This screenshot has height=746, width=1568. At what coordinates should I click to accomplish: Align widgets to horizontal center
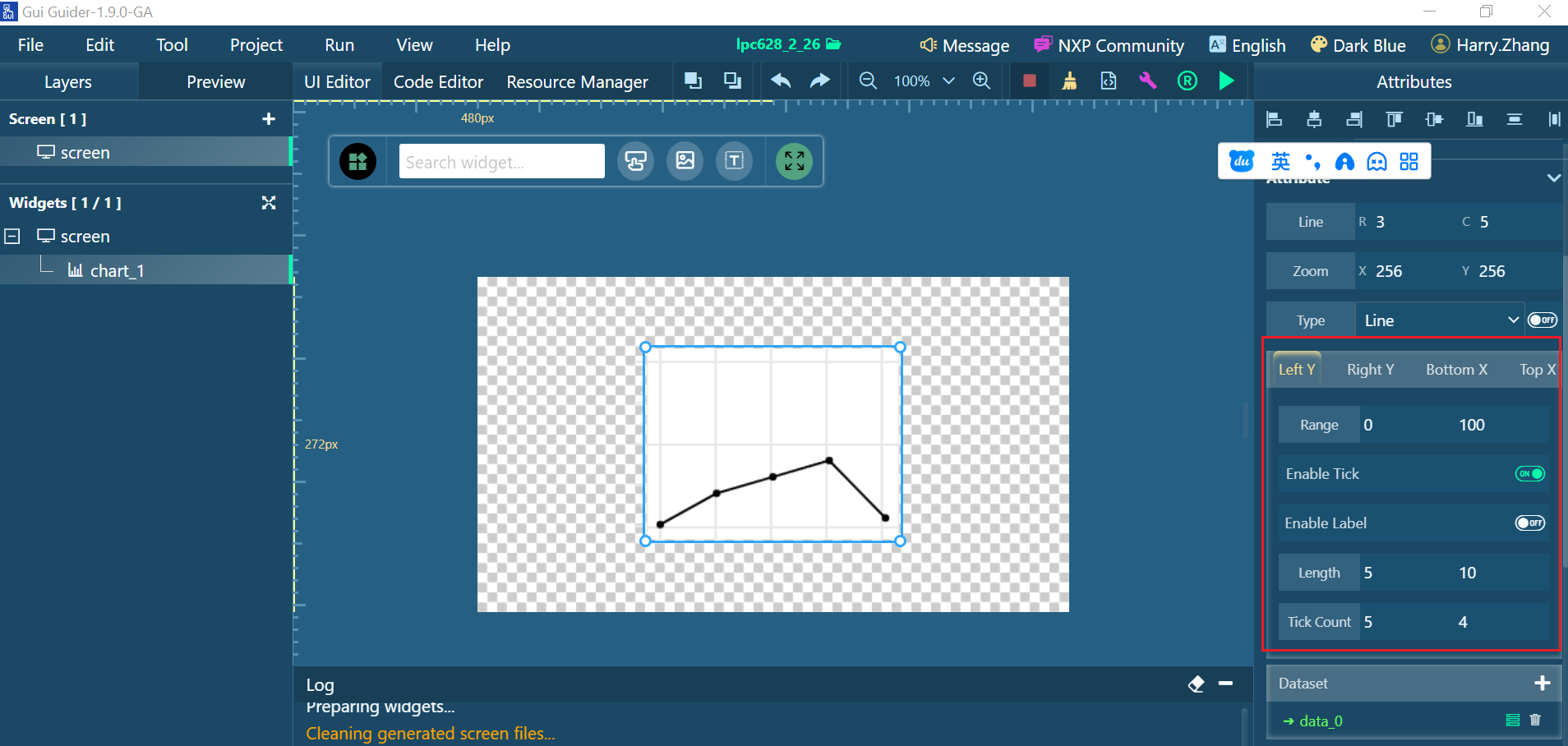point(1314,119)
